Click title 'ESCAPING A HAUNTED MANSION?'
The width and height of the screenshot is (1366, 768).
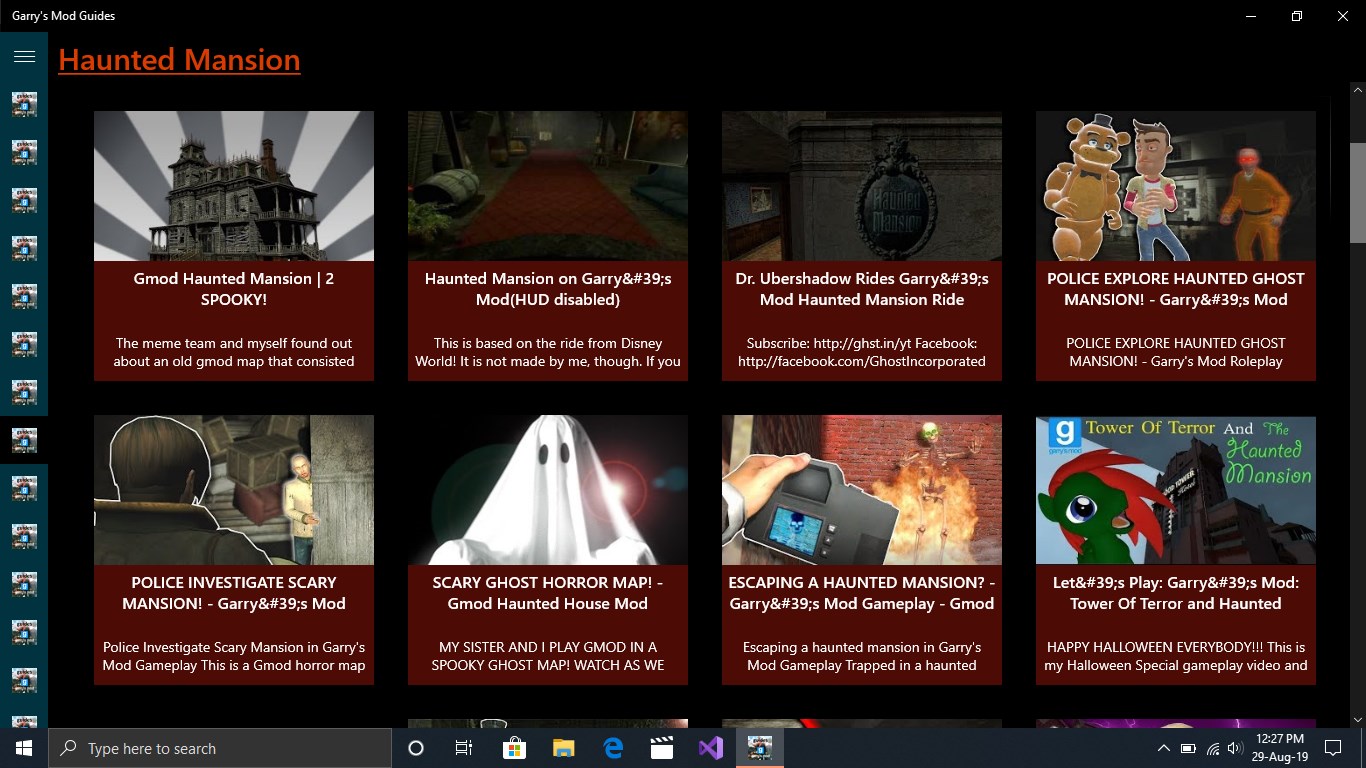(862, 593)
